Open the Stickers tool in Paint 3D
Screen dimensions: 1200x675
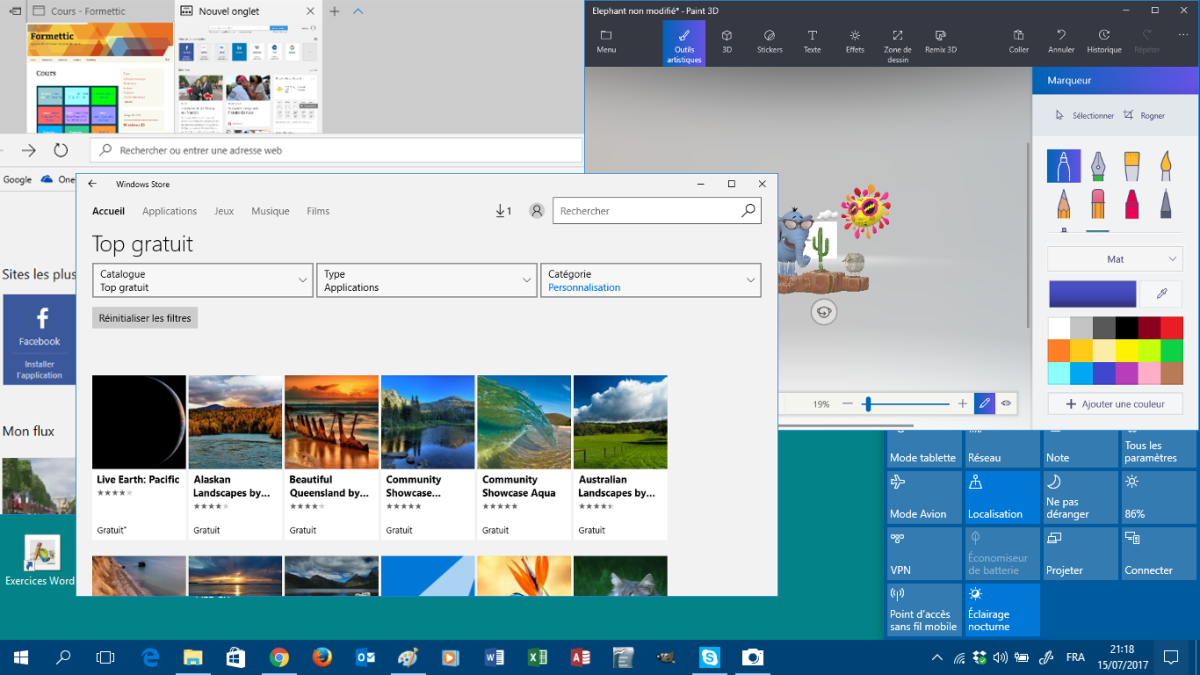point(769,41)
